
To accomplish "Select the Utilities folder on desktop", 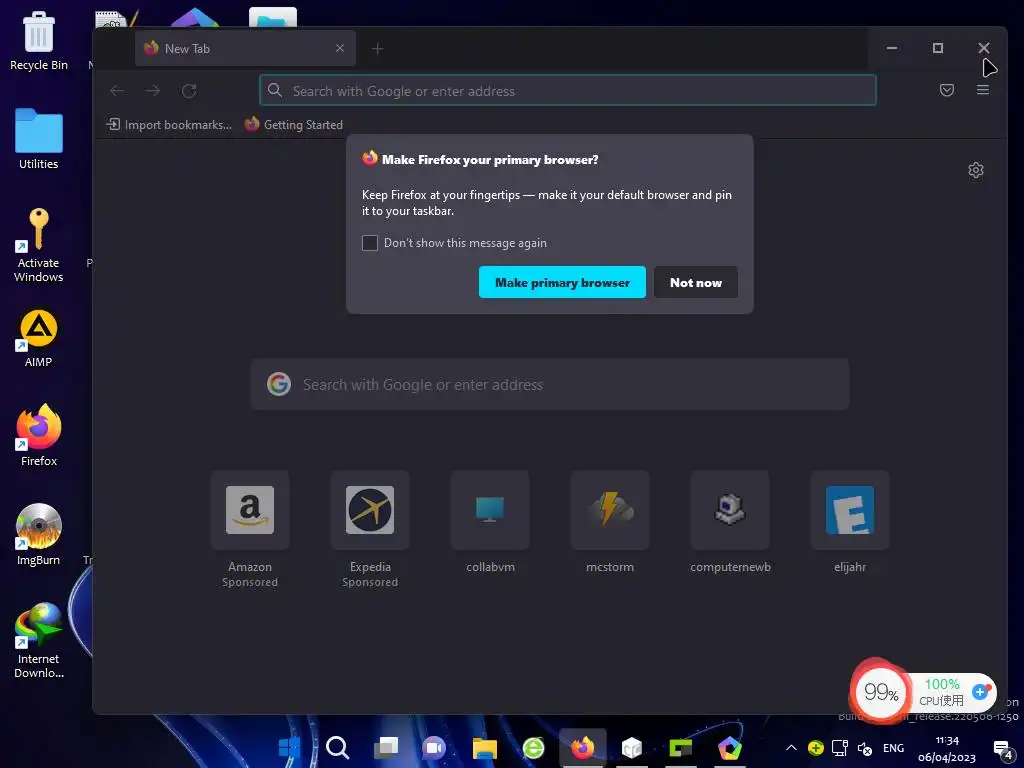I will 39,139.
